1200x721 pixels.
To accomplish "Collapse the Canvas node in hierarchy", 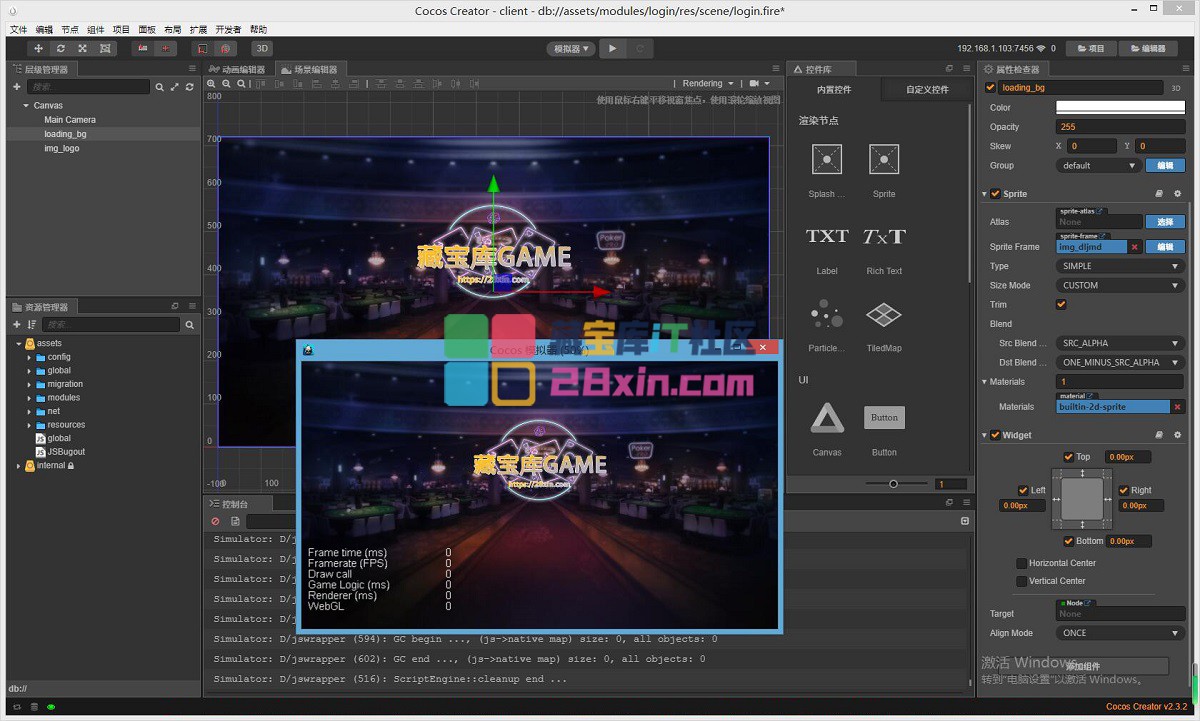I will point(25,105).
